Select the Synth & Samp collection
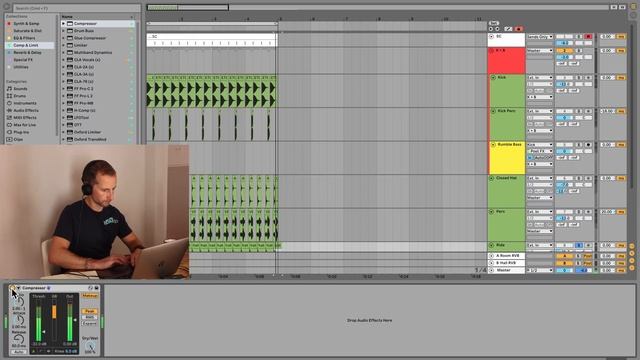 pyautogui.click(x=26, y=24)
